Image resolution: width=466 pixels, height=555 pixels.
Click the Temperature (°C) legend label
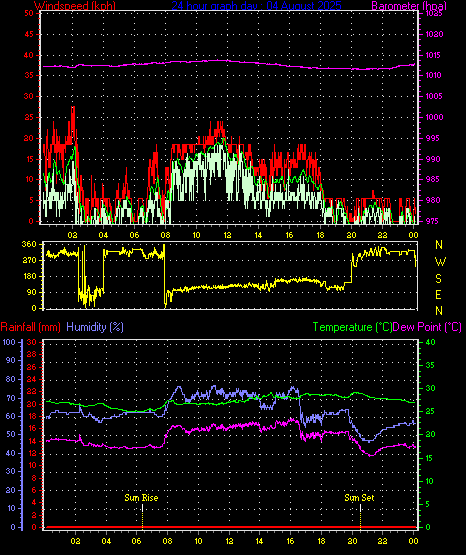(x=352, y=327)
